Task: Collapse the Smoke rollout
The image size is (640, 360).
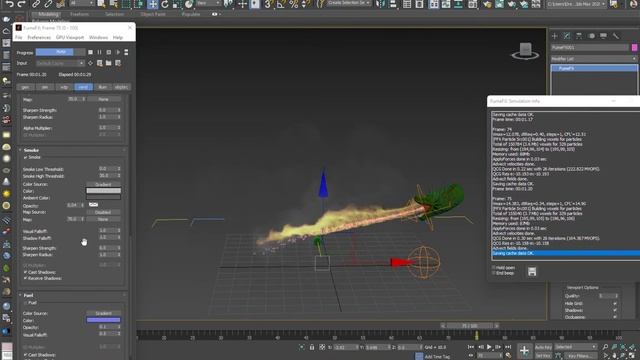Action: (20, 150)
